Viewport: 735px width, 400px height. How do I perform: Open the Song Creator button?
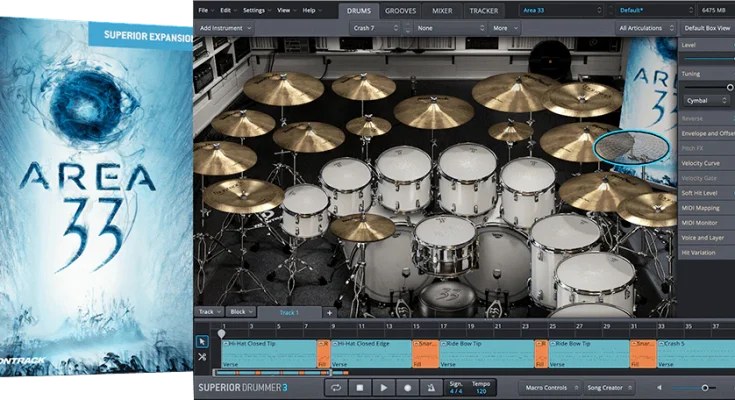603,387
